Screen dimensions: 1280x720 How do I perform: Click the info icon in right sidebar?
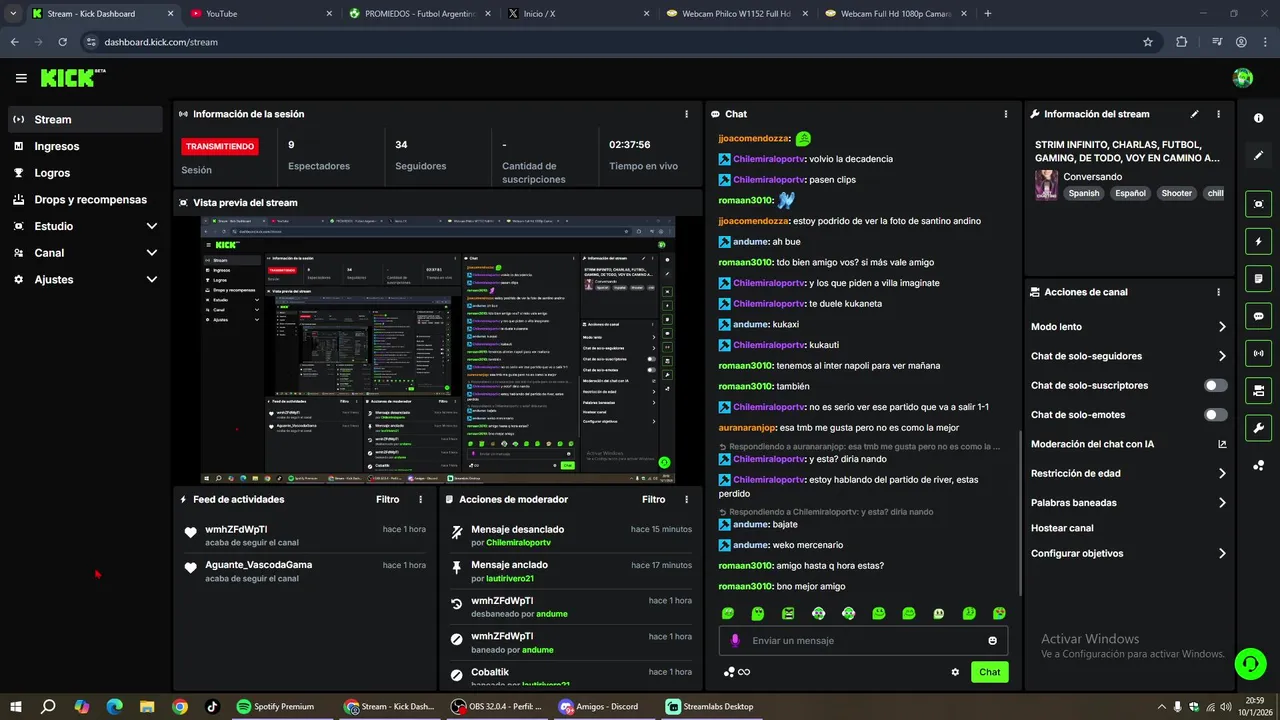[1258, 118]
